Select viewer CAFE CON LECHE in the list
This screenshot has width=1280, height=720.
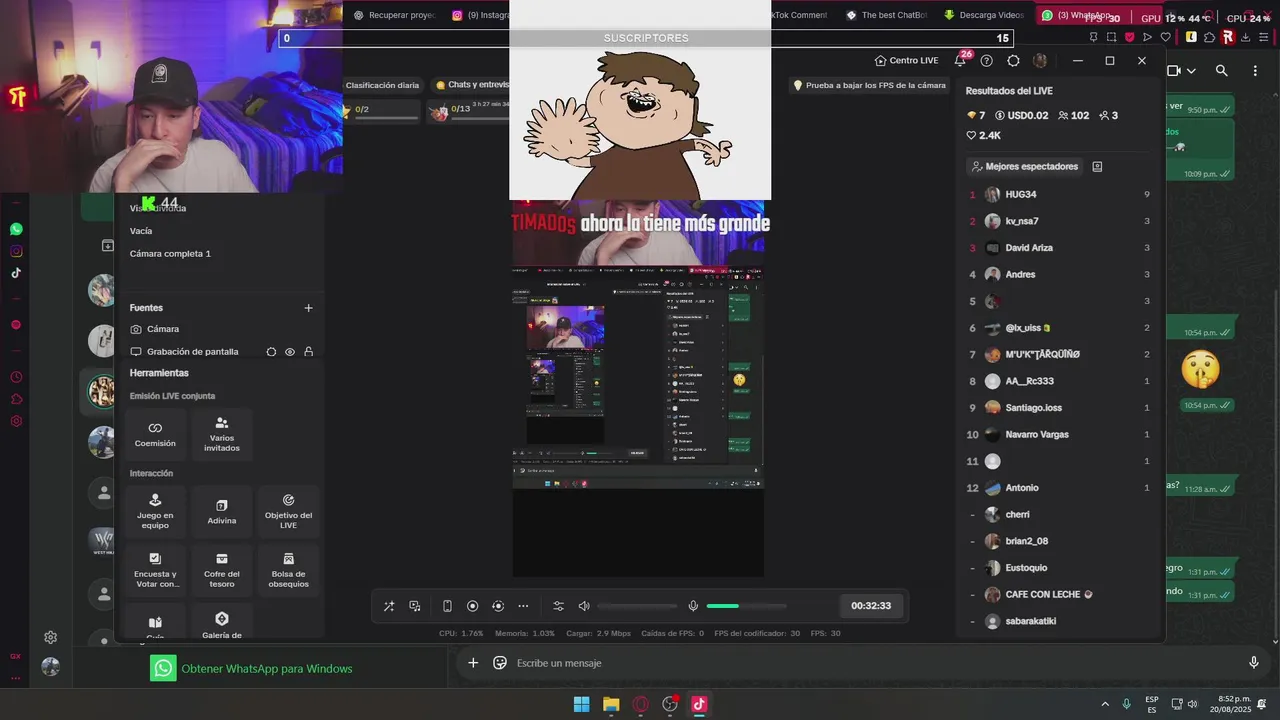(x=1059, y=594)
